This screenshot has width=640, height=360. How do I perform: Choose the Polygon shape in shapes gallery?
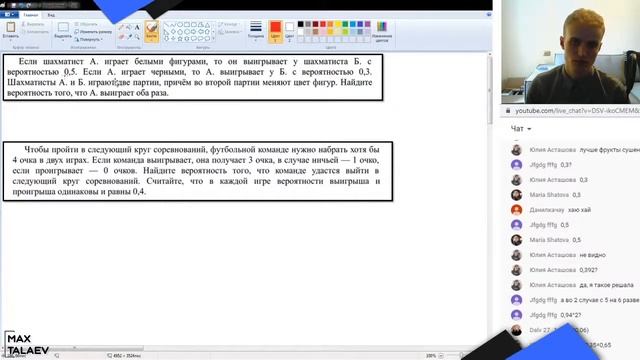coord(200,25)
